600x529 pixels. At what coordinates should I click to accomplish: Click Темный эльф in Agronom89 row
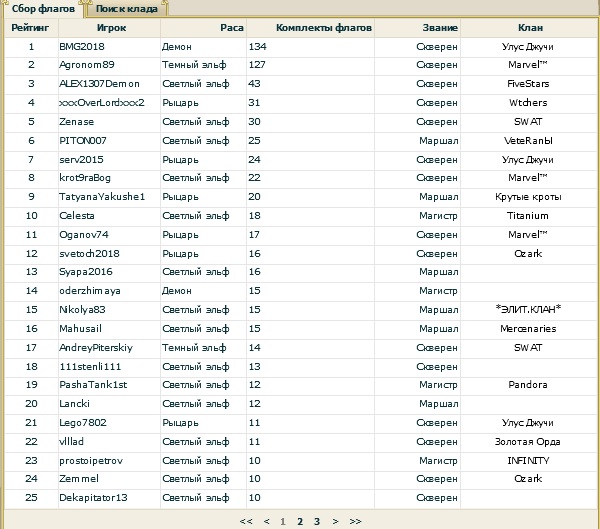[194, 65]
